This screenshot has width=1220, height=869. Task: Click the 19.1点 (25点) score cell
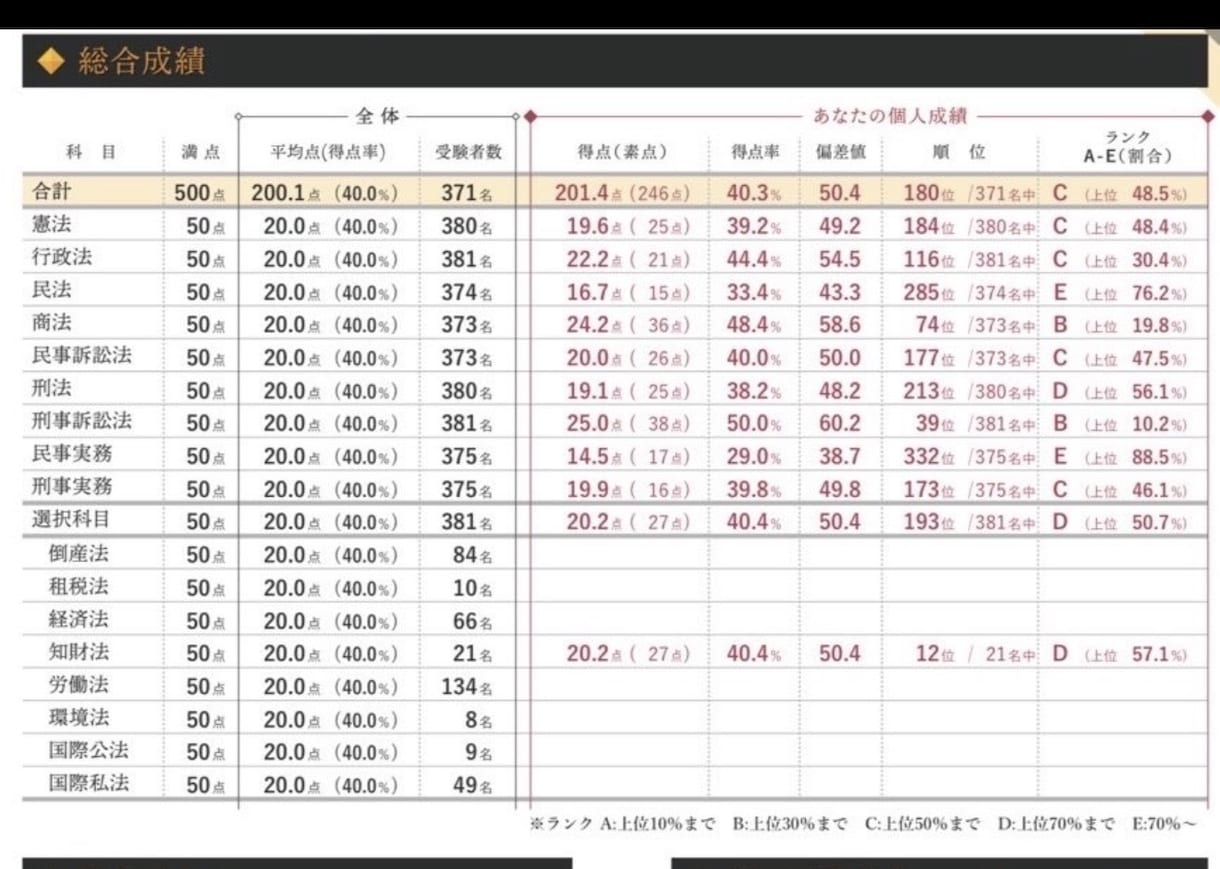pos(628,391)
